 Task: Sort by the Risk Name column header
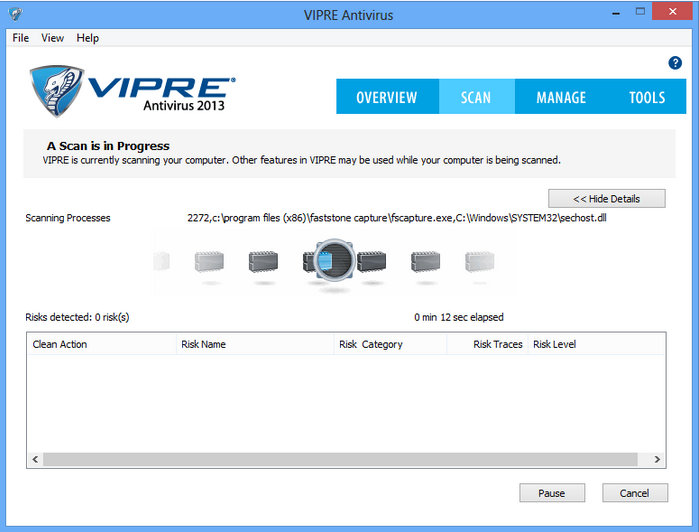tap(255, 344)
